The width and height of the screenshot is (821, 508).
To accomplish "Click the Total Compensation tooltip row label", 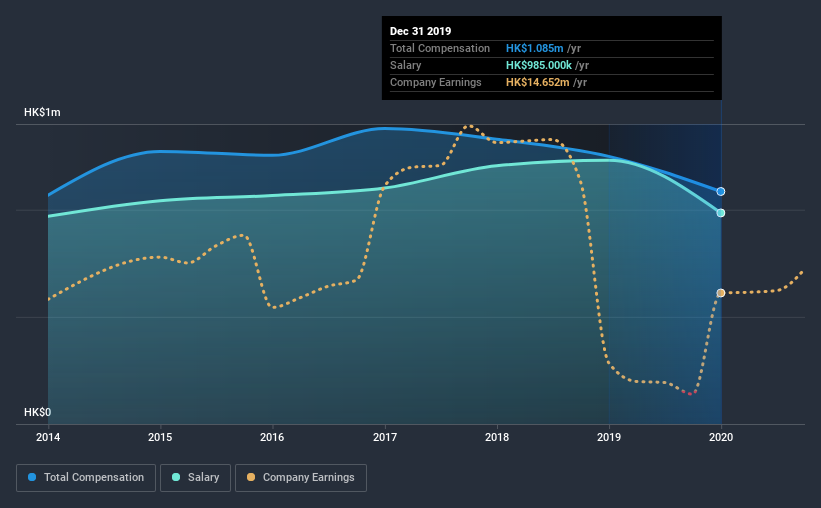I will (x=440, y=48).
